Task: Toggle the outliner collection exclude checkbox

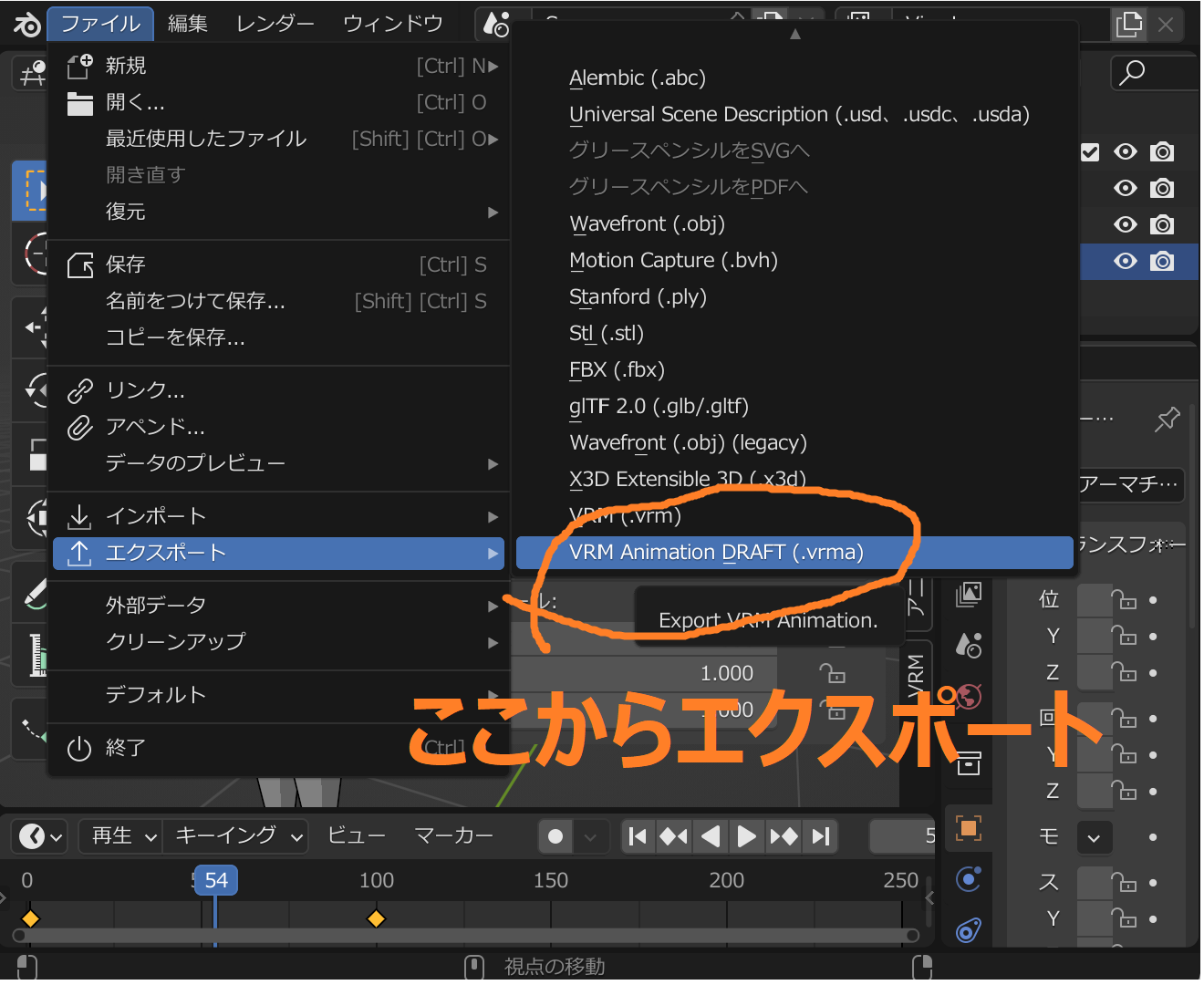Action: pos(1090,152)
